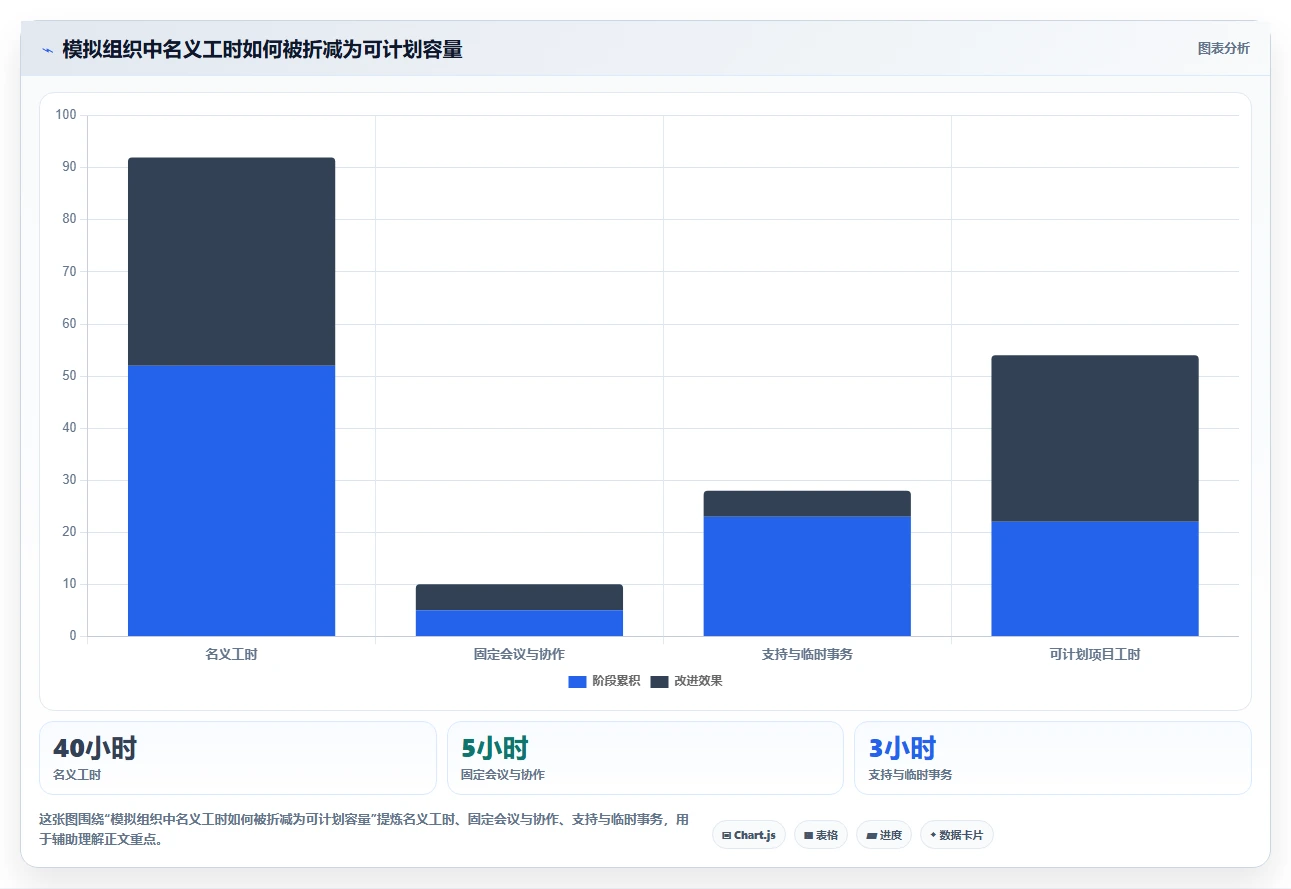
Task: Click the 进度 tag chip
Action: [884, 835]
